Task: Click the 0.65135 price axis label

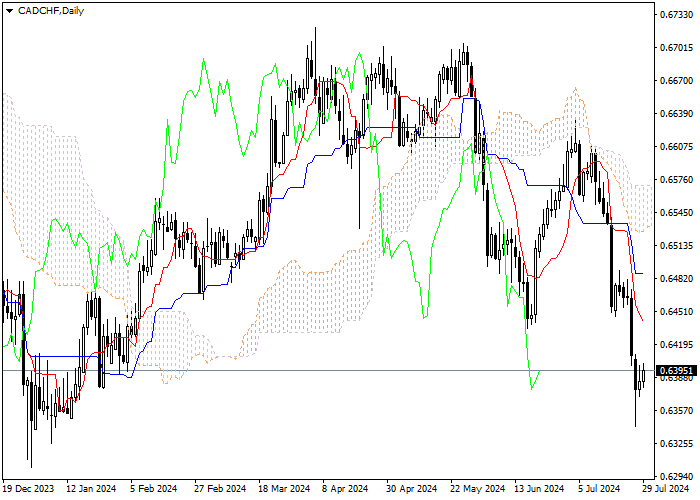Action: click(x=677, y=246)
